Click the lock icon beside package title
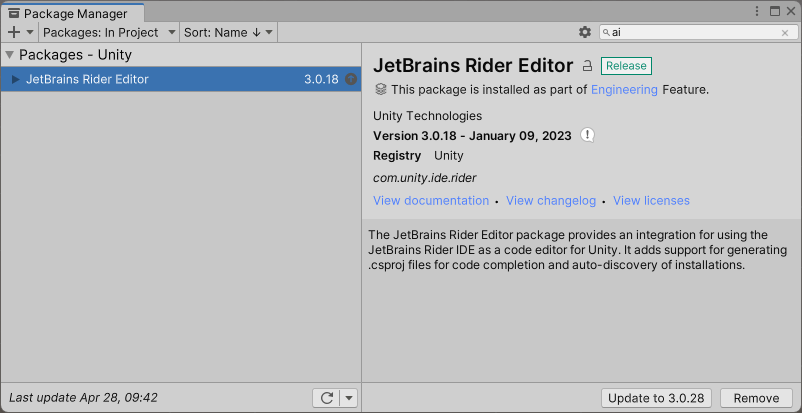Image resolution: width=802 pixels, height=413 pixels. [x=588, y=66]
